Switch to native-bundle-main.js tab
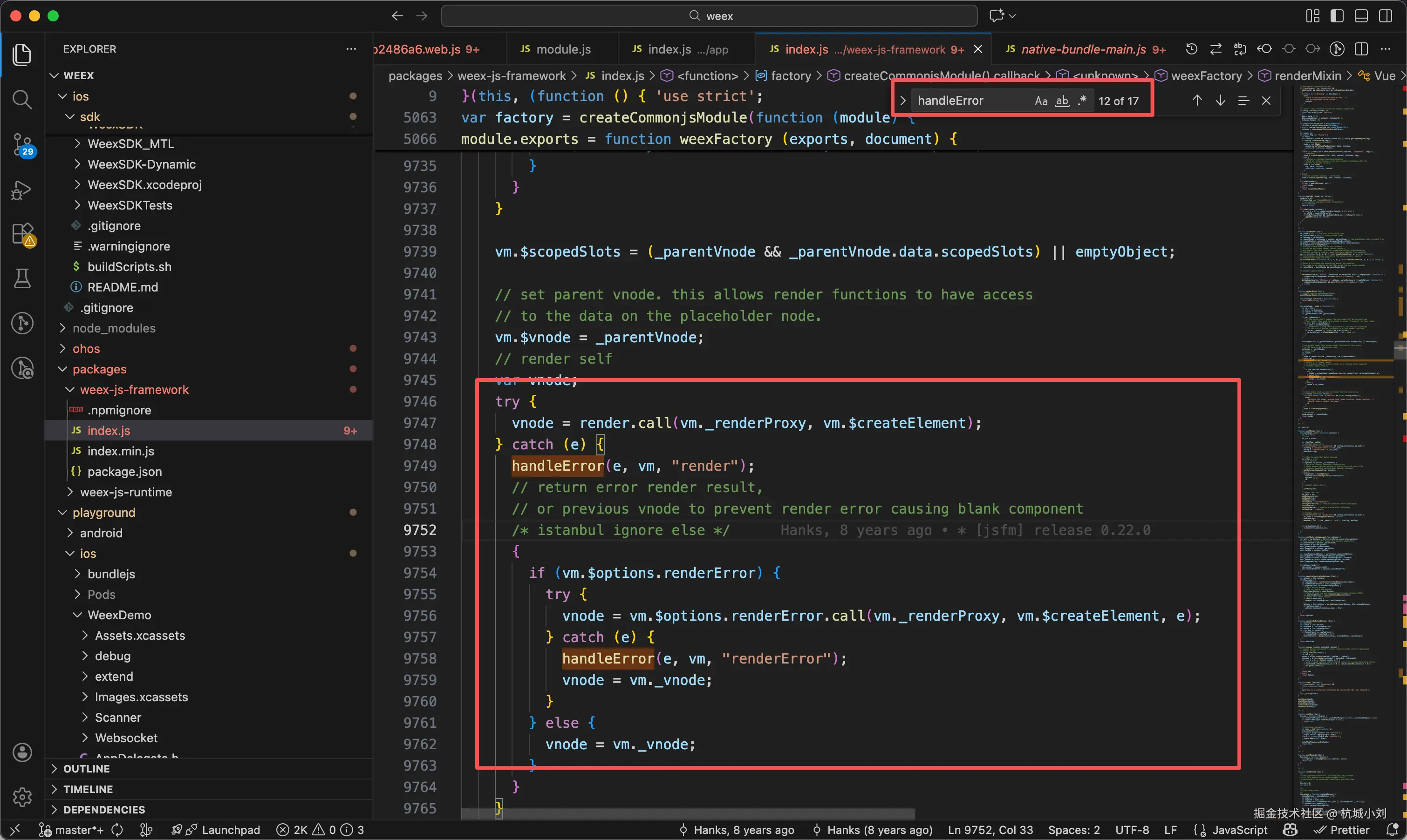Screen dimensions: 1407x840 [1083, 49]
